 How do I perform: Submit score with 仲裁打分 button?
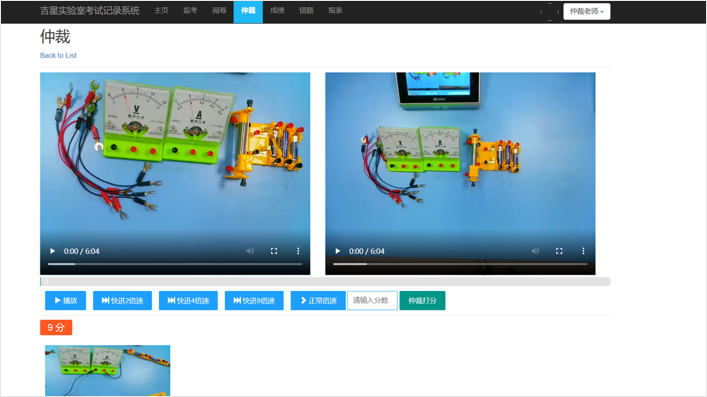coord(422,300)
